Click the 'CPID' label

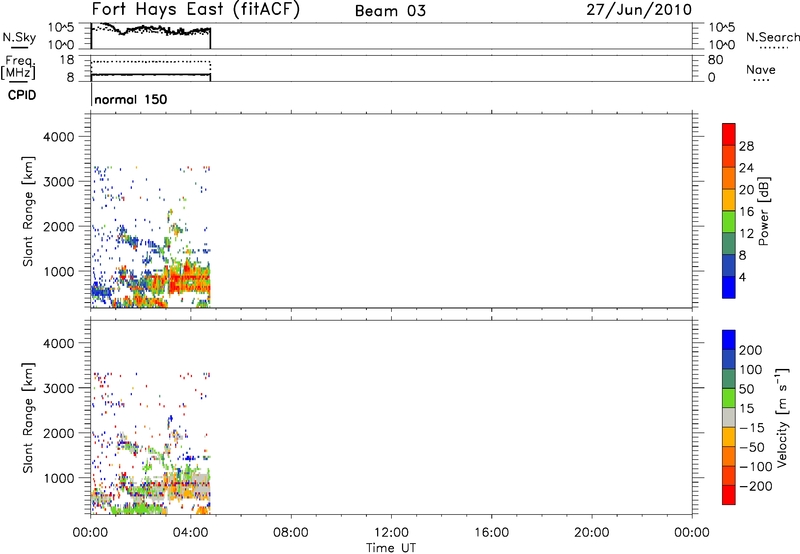point(22,95)
